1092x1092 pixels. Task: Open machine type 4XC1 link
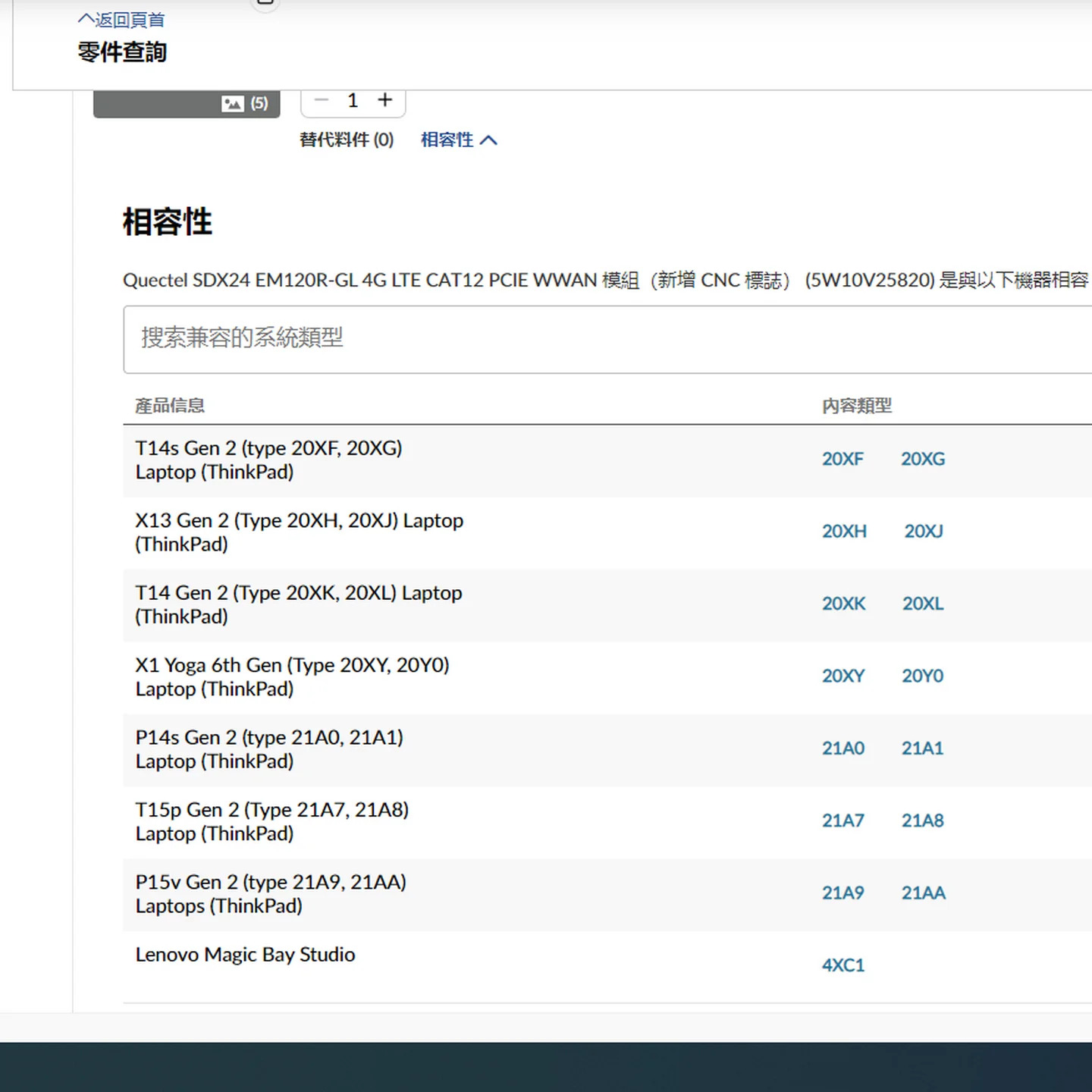click(x=843, y=965)
